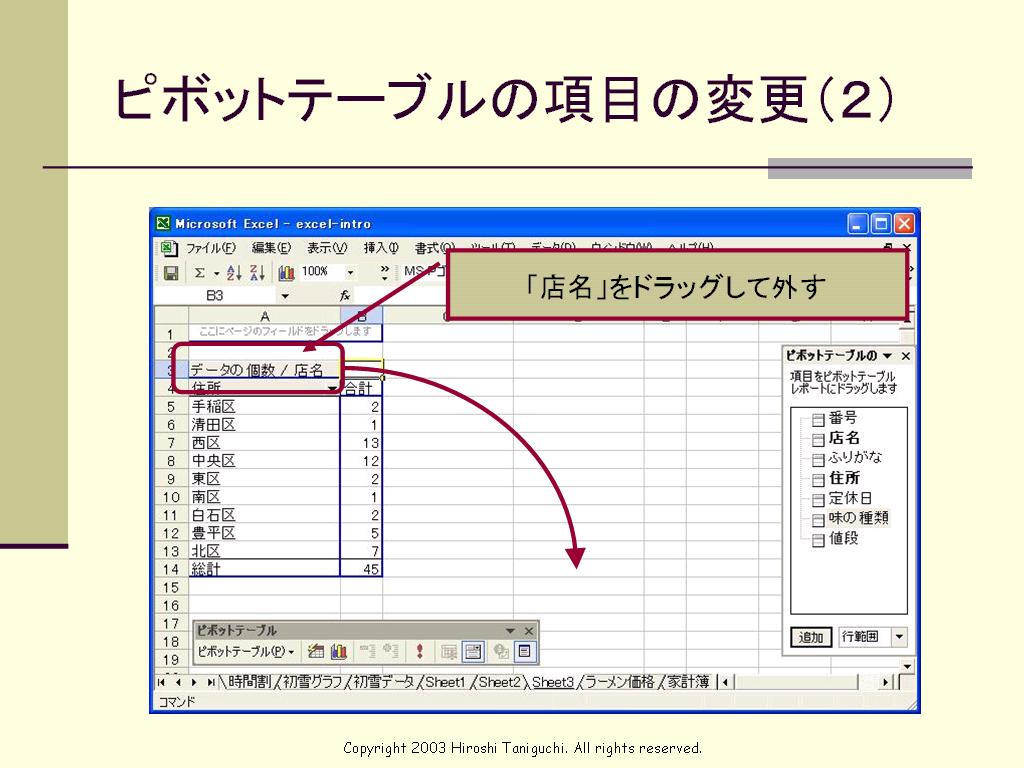Image resolution: width=1024 pixels, height=768 pixels.
Task: Click the field icon beside ふりがな
Action: 818,460
